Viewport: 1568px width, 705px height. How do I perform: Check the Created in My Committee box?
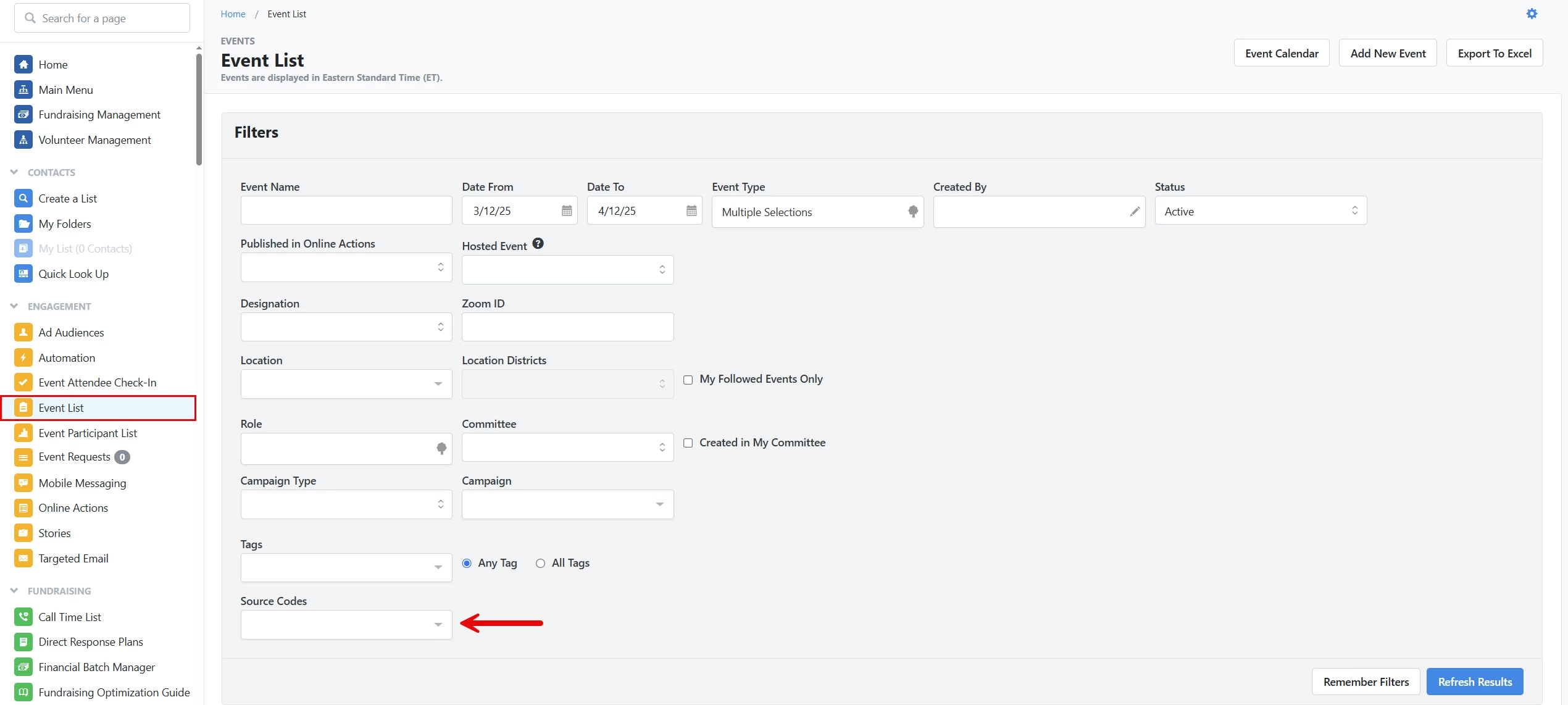(x=688, y=443)
